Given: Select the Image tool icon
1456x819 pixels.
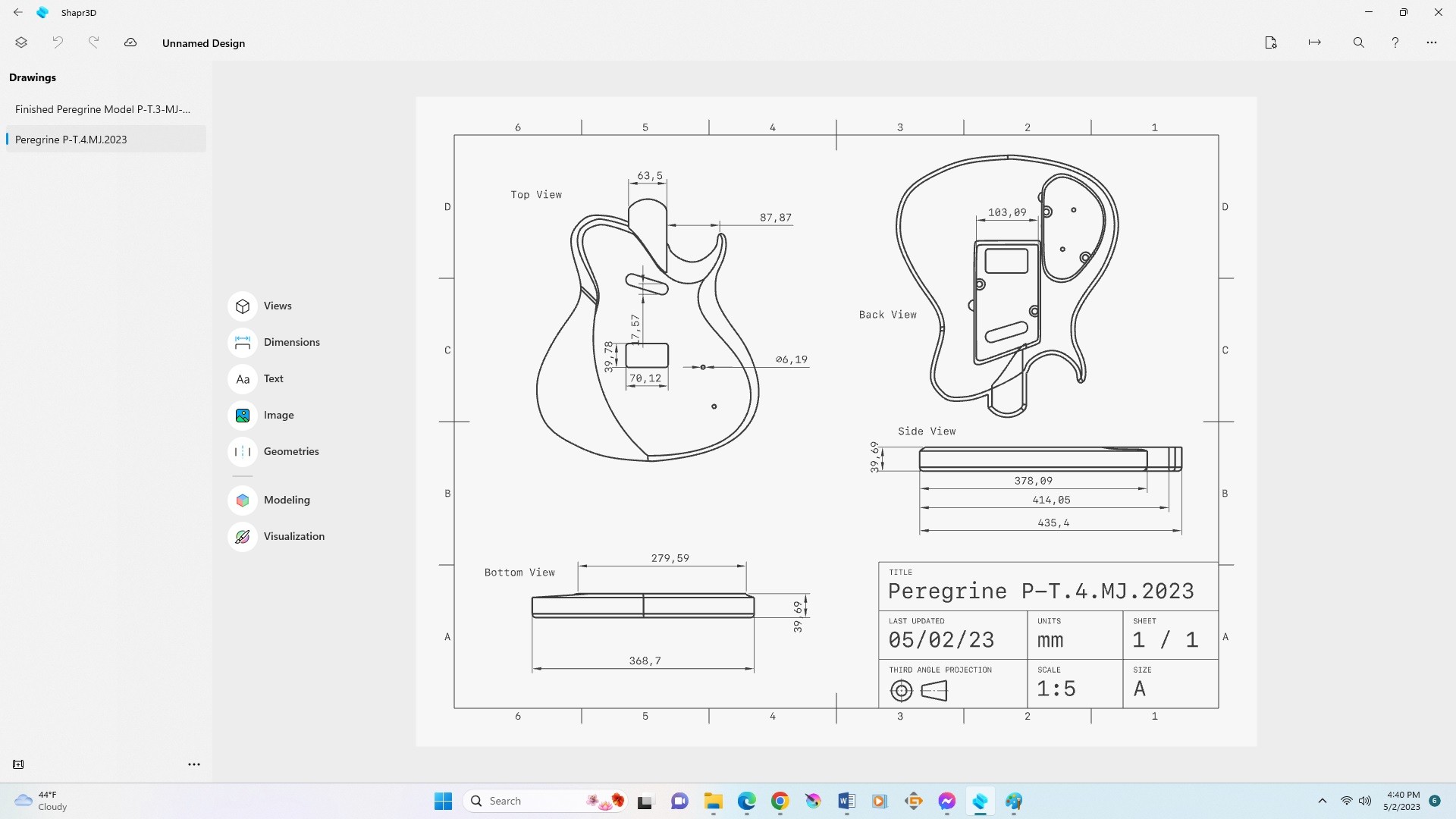Looking at the screenshot, I should click(243, 416).
